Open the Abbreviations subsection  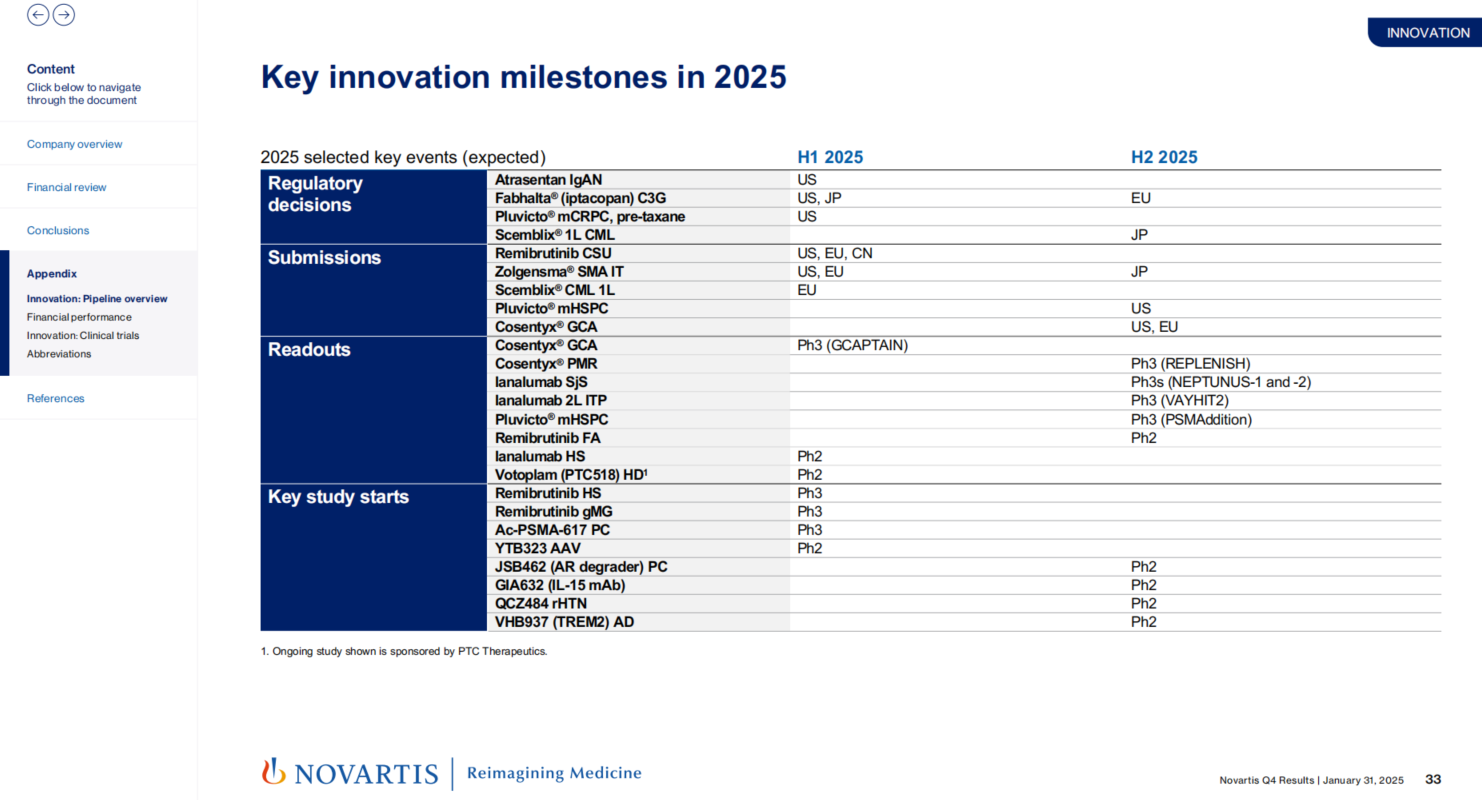tap(59, 353)
